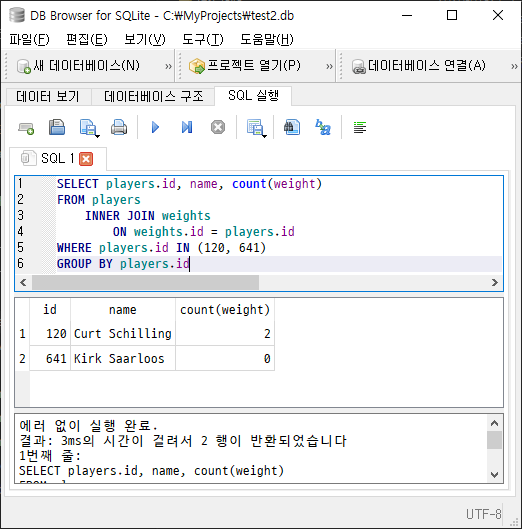This screenshot has height=529, width=522.
Task: Select the SQL 1 editor tab
Action: coord(58,158)
